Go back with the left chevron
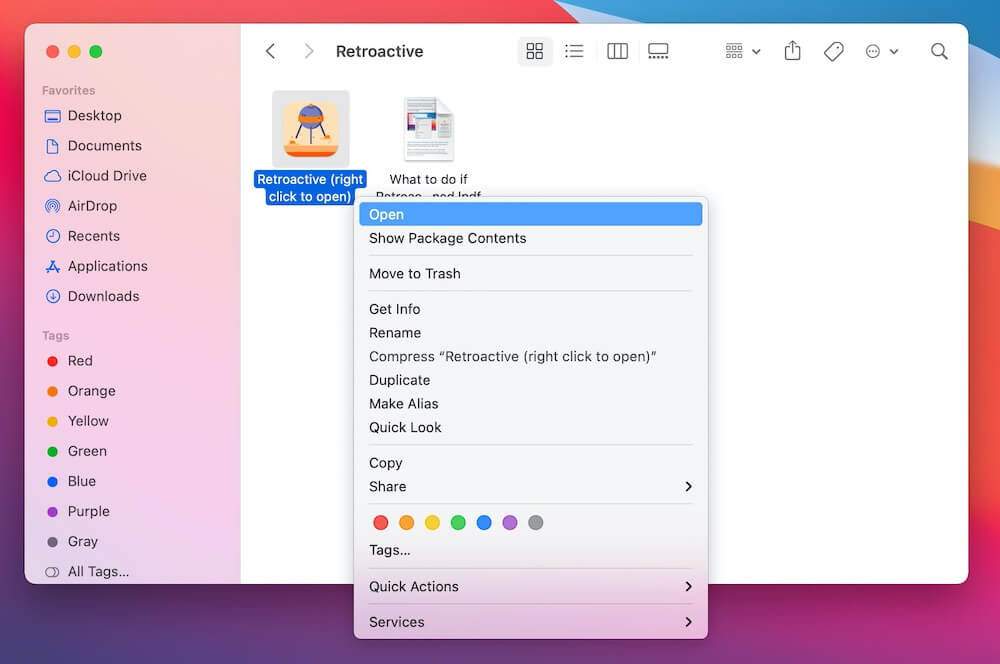Viewport: 1000px width, 664px height. point(270,51)
